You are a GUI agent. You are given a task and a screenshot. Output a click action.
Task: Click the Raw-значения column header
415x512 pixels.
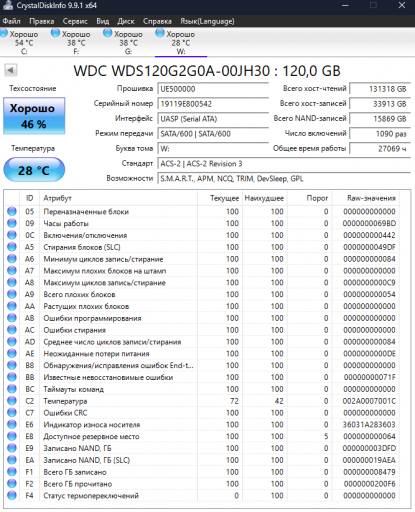[366, 198]
